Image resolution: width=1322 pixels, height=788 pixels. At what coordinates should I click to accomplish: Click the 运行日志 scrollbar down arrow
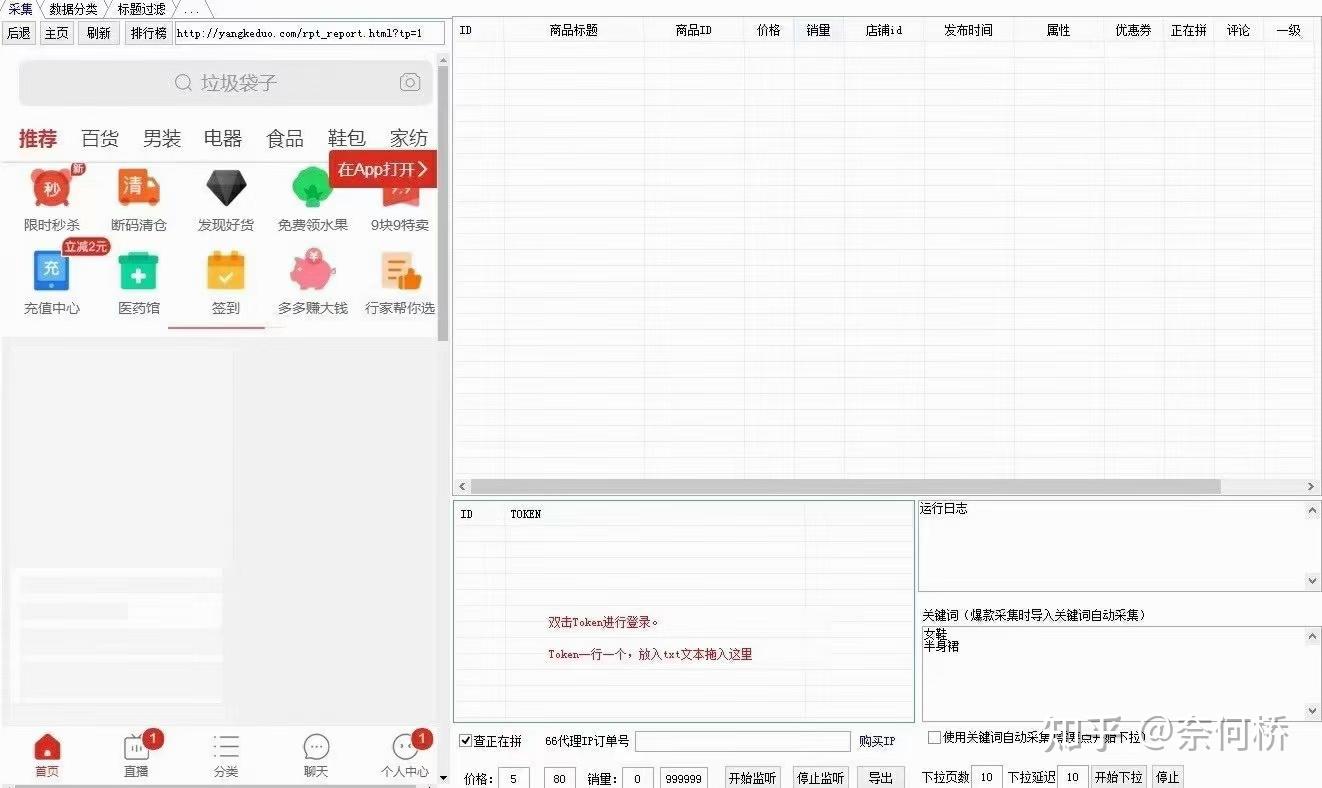point(1312,581)
